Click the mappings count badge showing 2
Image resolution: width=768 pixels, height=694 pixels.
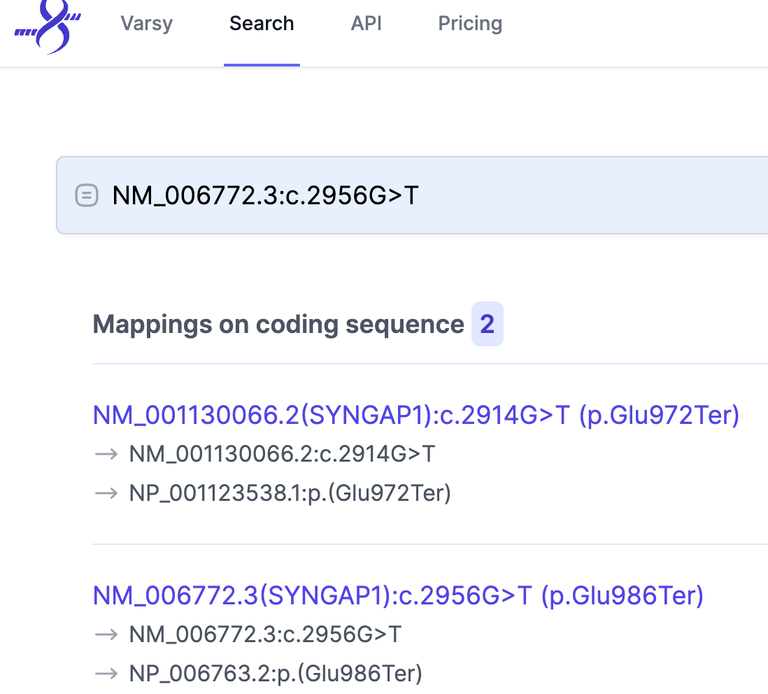(x=487, y=324)
